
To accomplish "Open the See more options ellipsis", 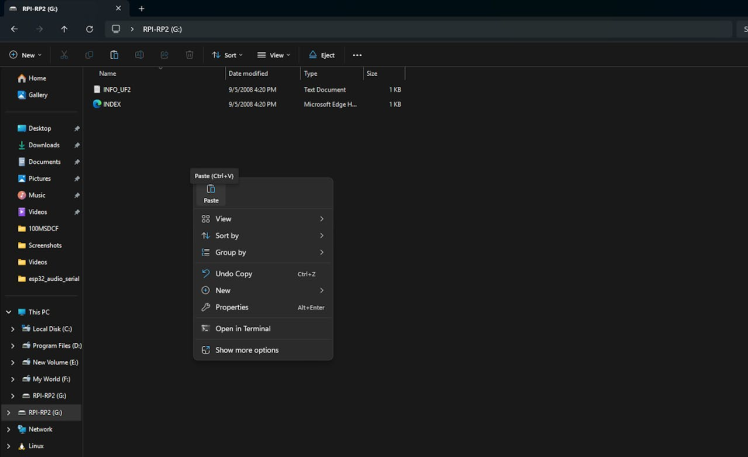I will (x=357, y=55).
